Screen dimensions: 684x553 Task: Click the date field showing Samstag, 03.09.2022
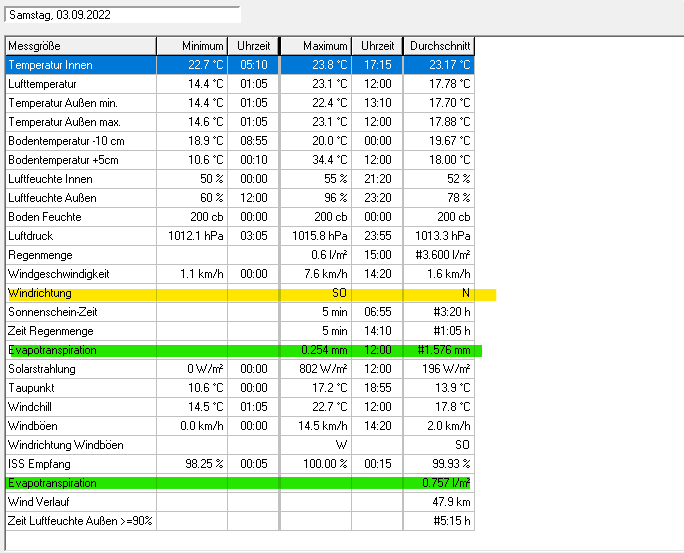coord(122,15)
